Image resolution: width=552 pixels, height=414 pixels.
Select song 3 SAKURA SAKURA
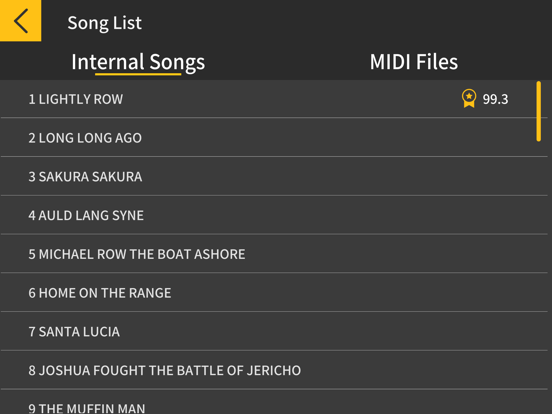tap(274, 176)
